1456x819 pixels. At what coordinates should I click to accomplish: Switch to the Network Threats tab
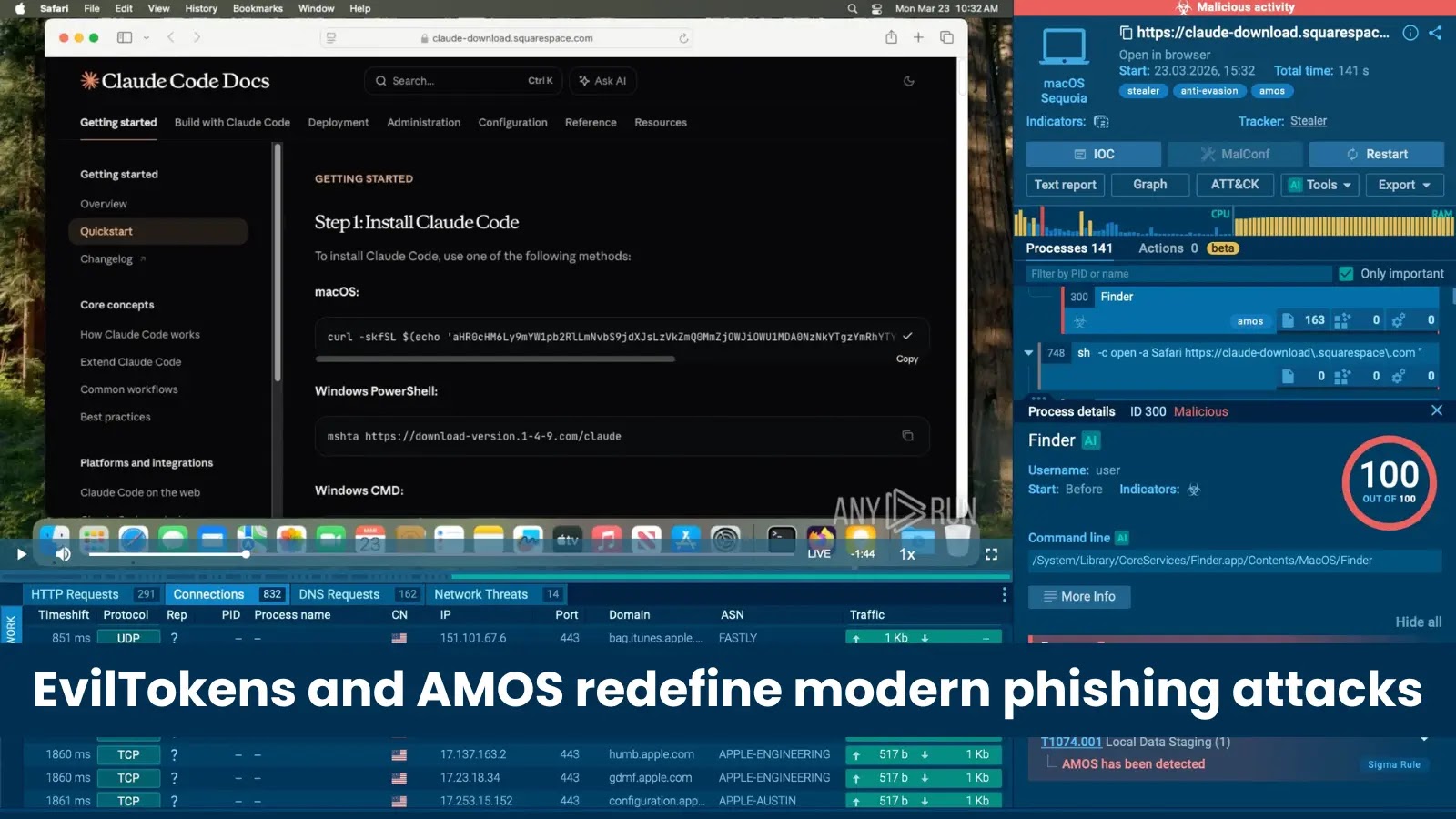[x=482, y=594]
